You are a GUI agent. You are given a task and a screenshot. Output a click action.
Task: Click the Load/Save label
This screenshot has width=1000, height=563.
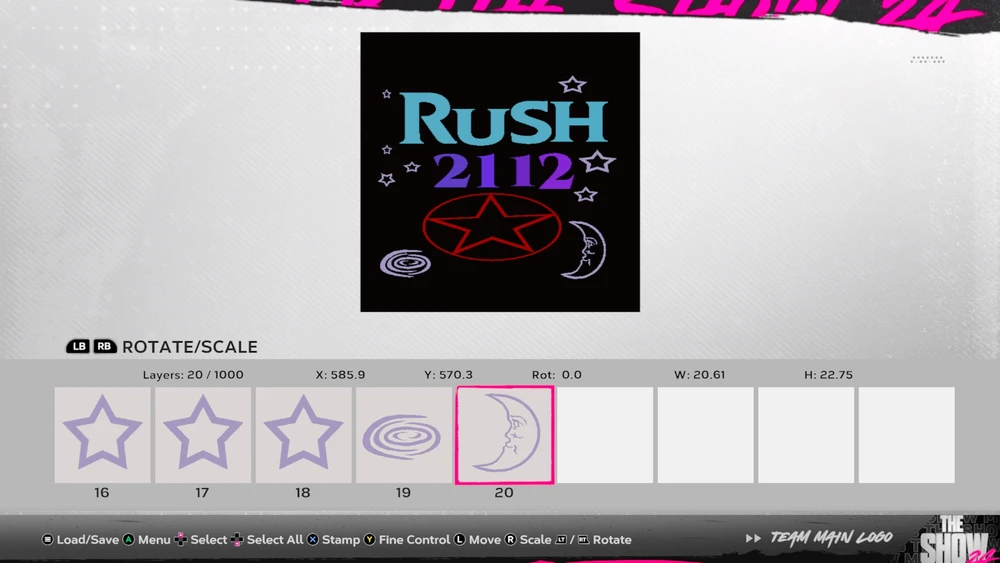pos(88,539)
